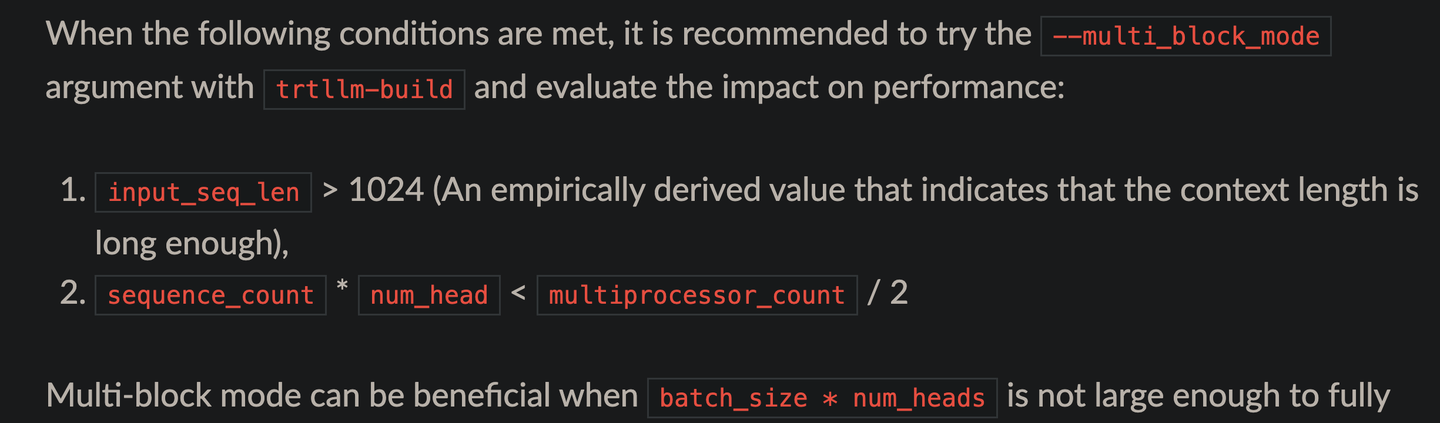Click the batch_size * num_heads code snippet
This screenshot has height=423, width=1440.
822,398
